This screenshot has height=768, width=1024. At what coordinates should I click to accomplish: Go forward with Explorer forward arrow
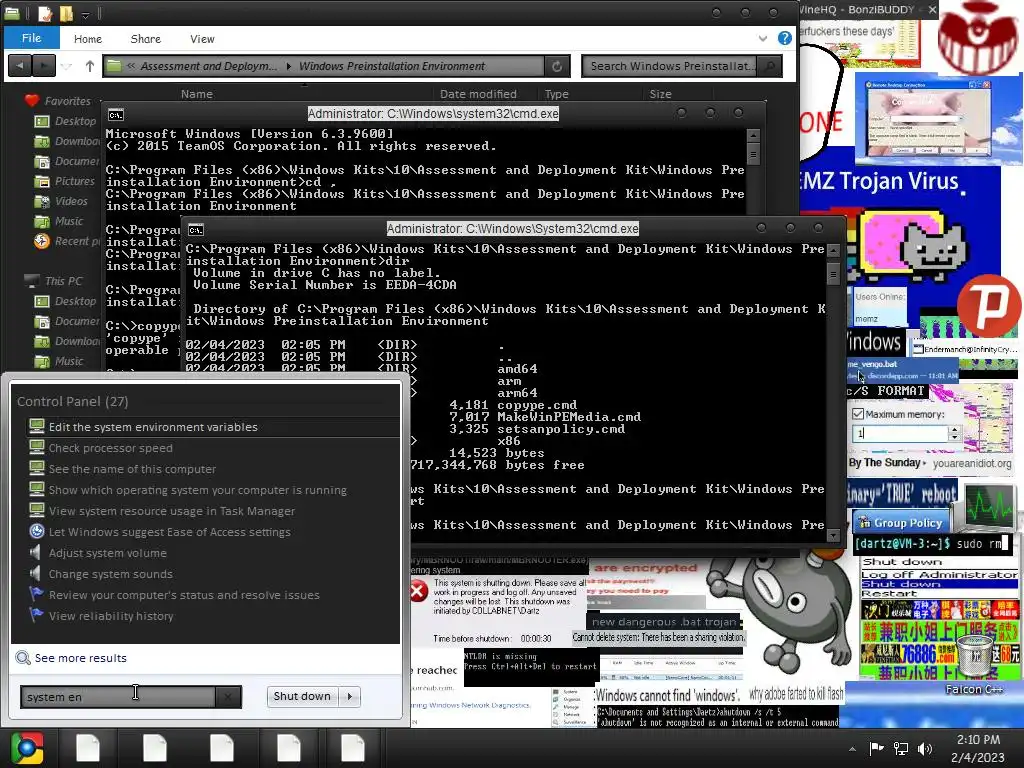(44, 65)
